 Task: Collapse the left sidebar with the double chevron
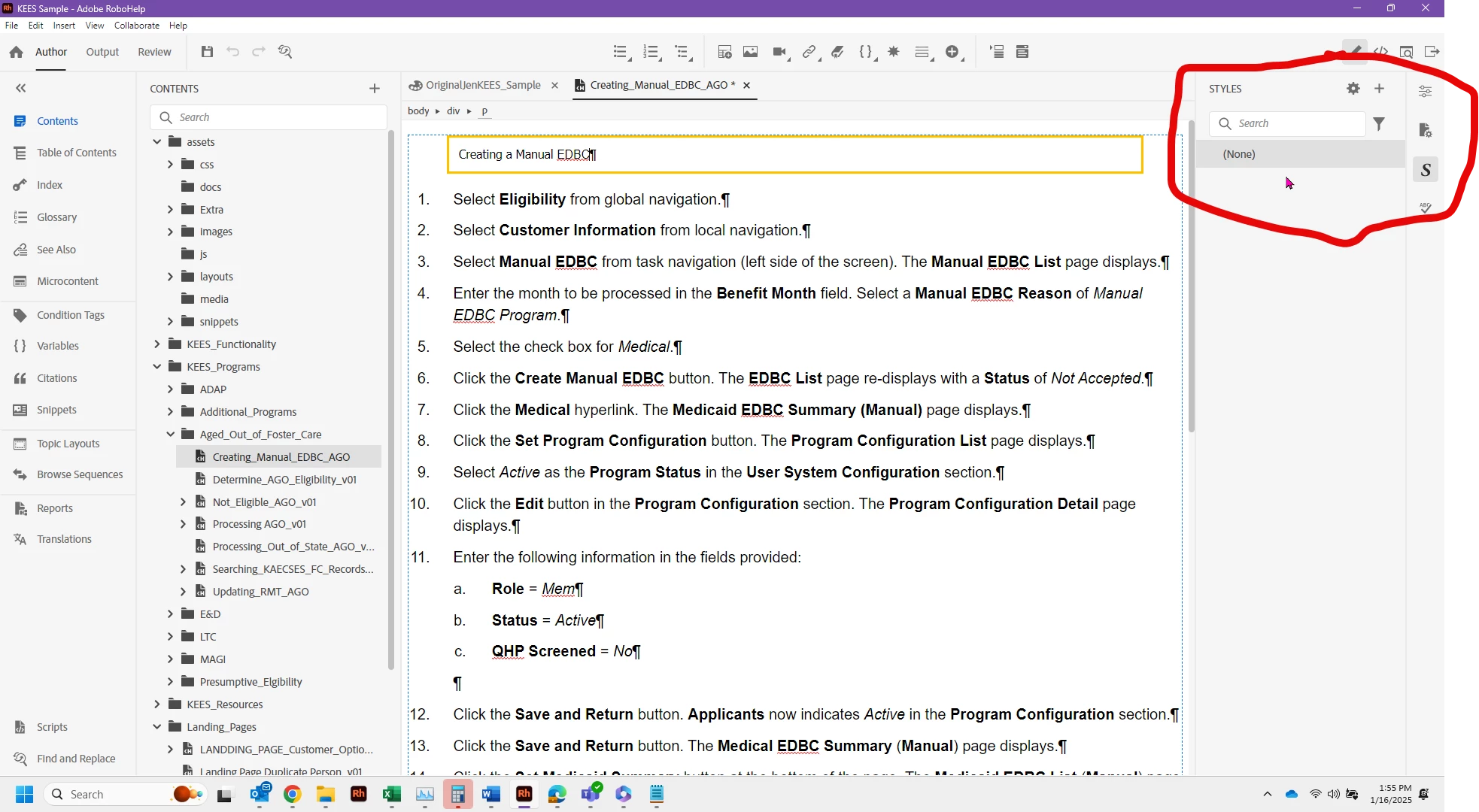click(21, 89)
